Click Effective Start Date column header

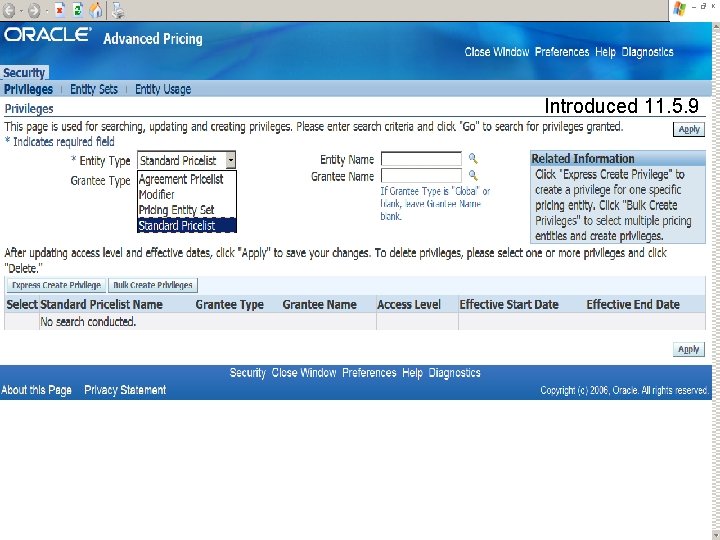click(509, 304)
